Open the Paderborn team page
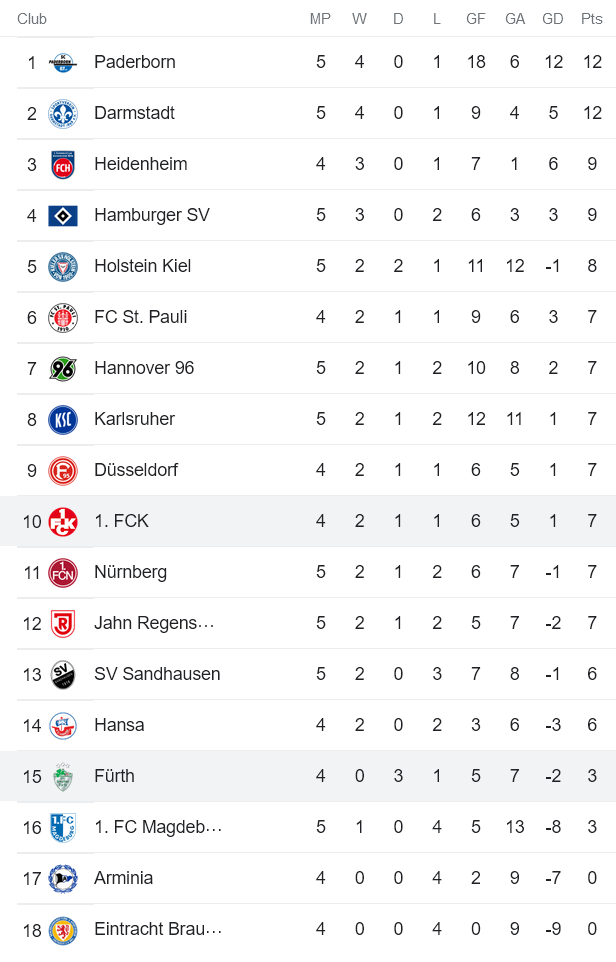 coord(136,61)
